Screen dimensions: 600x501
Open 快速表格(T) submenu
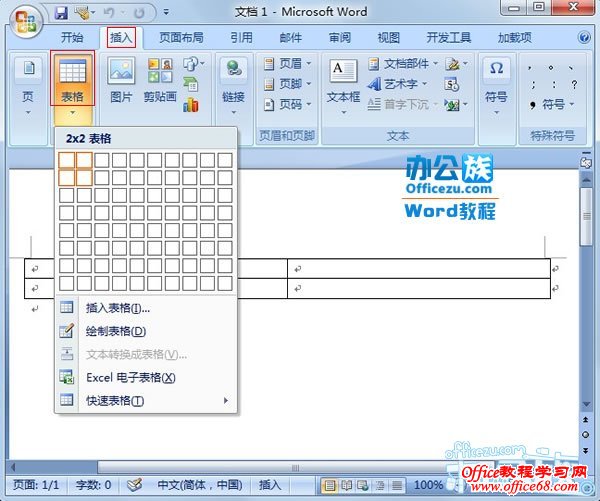146,401
